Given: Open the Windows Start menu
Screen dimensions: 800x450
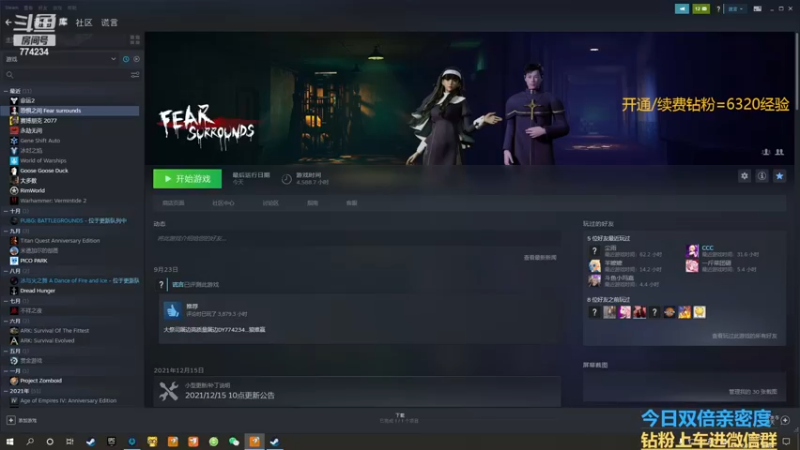Looking at the screenshot, I should [x=10, y=441].
